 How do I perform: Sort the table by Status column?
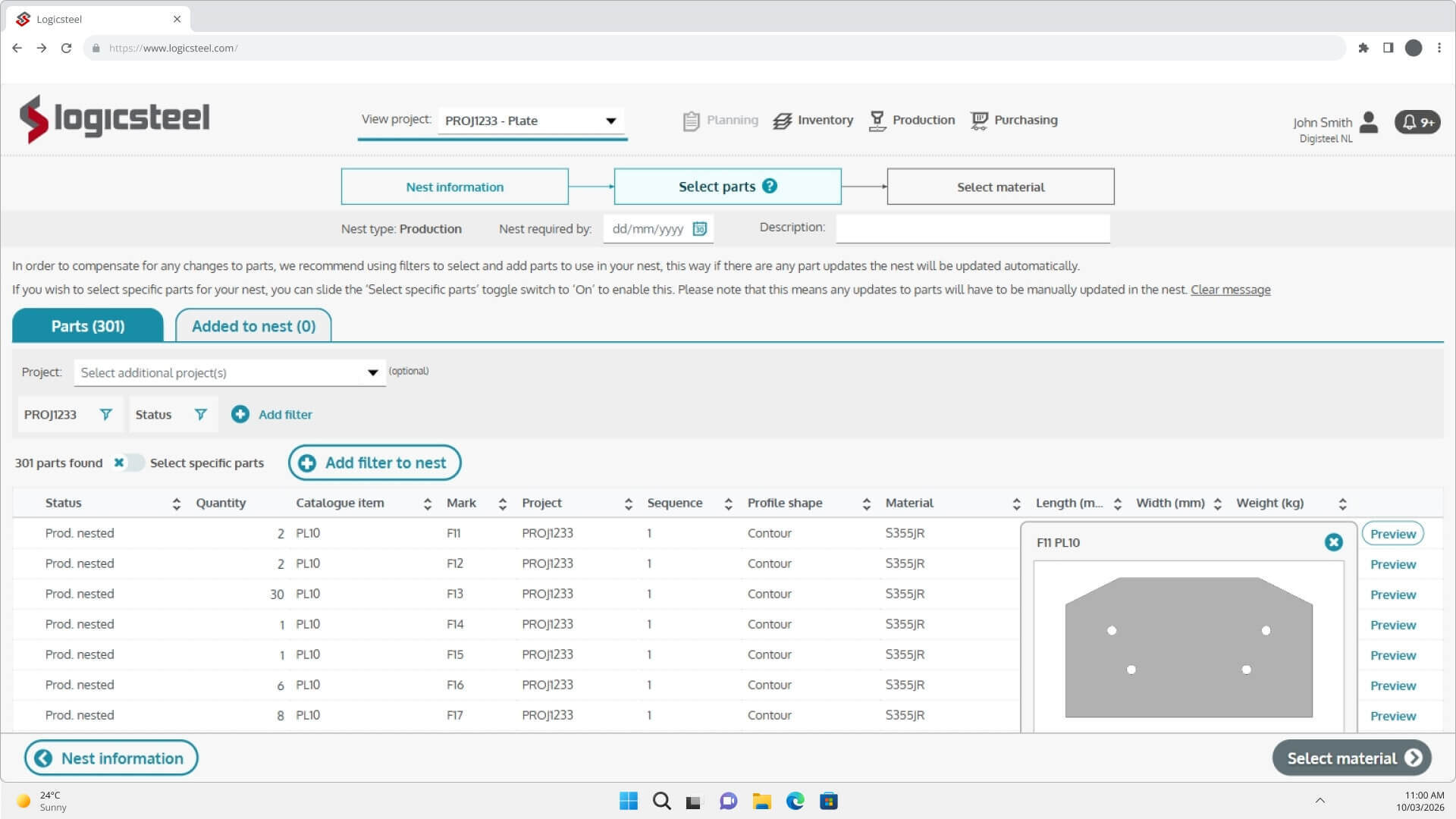point(176,504)
